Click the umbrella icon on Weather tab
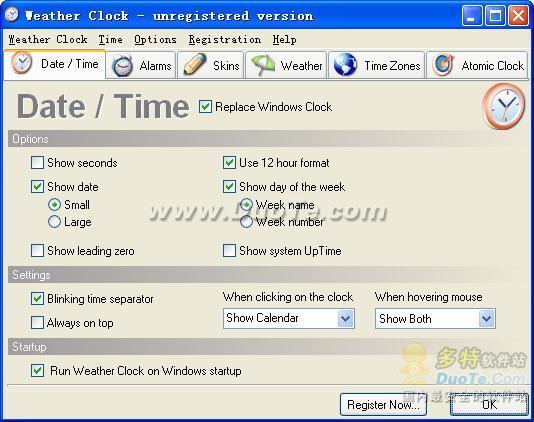Viewport: 534px width, 422px height. pos(263,65)
